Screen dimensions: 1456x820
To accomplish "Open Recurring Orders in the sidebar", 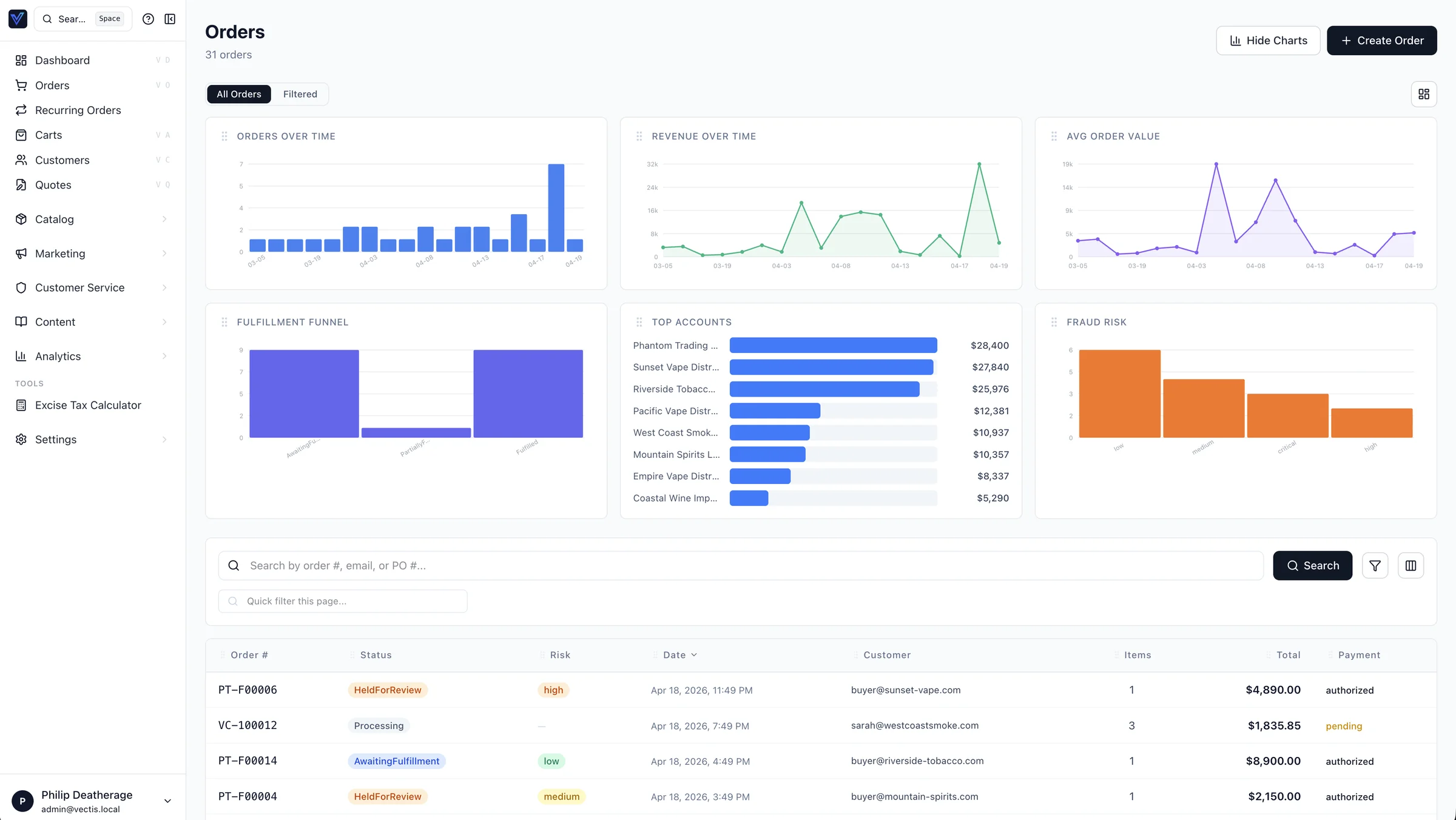I will [x=78, y=110].
